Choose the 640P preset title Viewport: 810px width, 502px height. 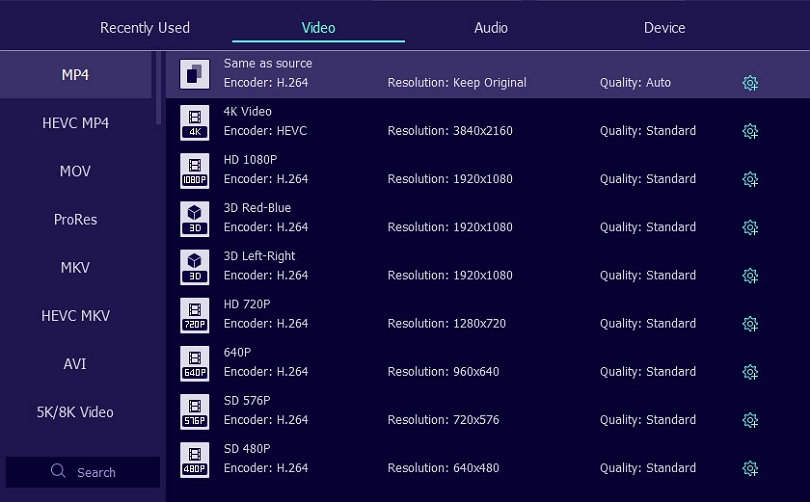[237, 352]
